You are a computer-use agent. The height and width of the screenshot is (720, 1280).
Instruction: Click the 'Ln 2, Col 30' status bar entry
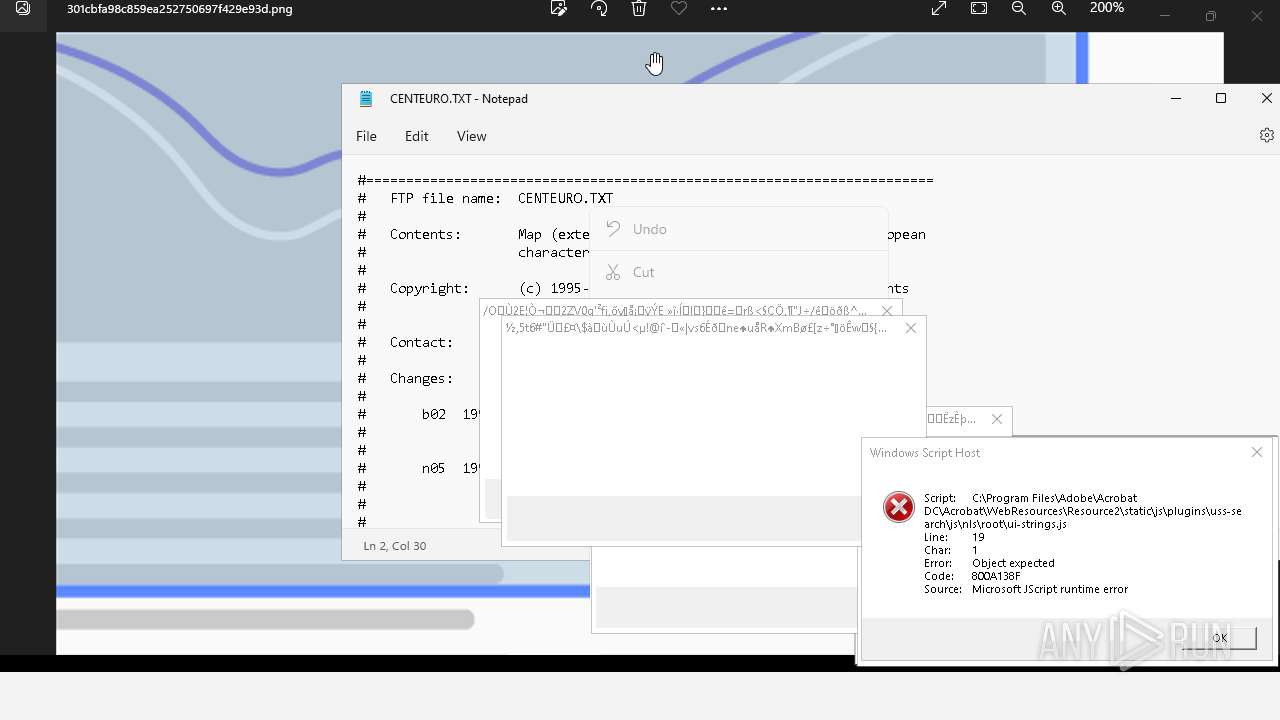[x=395, y=546]
